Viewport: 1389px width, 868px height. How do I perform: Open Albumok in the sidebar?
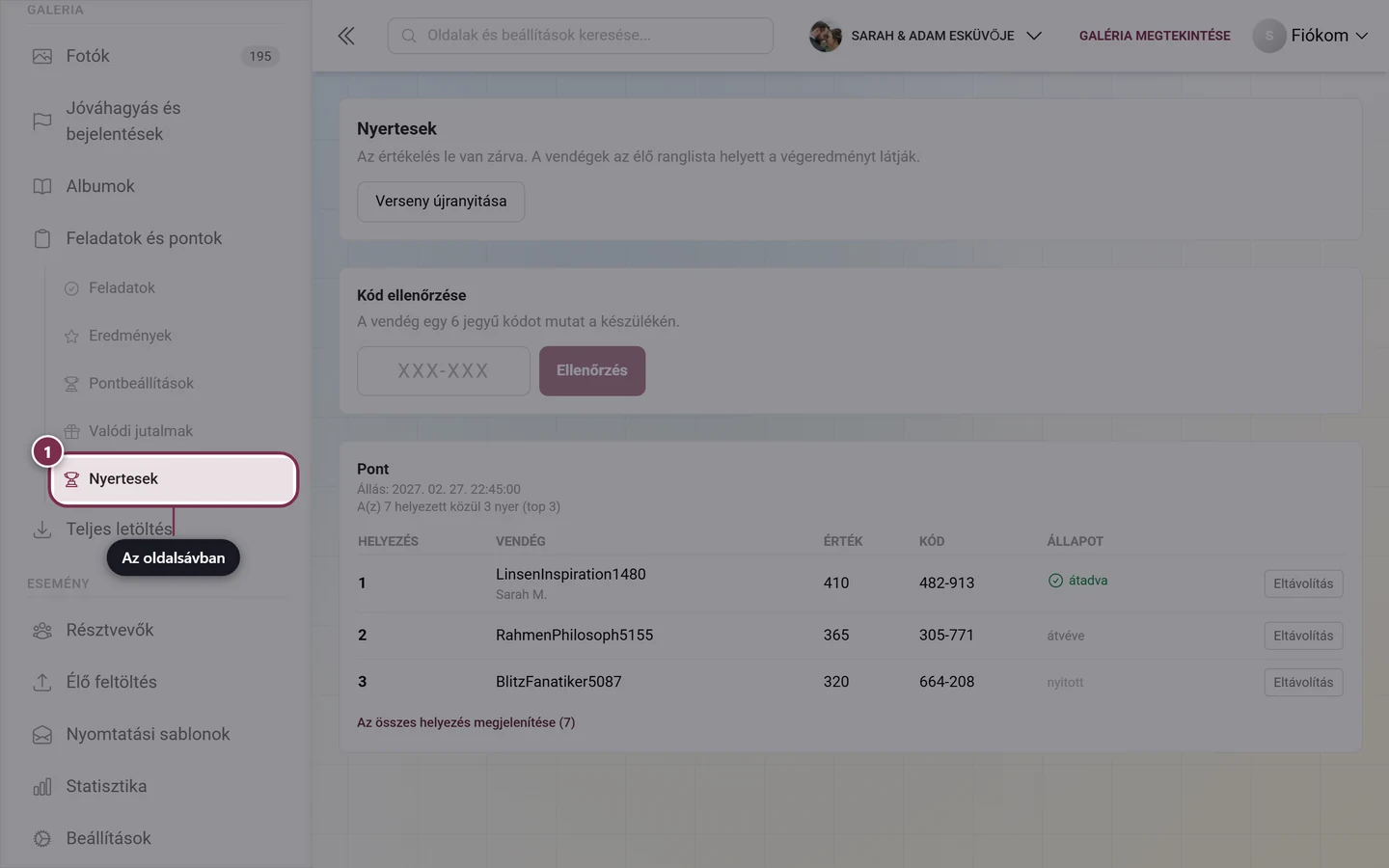[x=156, y=186]
